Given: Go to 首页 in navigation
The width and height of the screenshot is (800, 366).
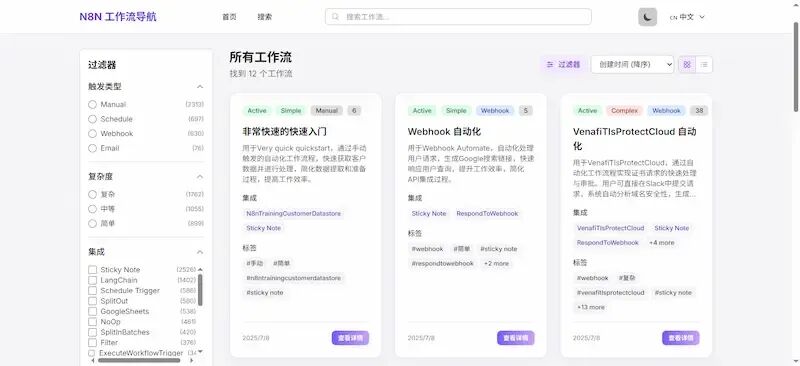Looking at the screenshot, I should [229, 17].
